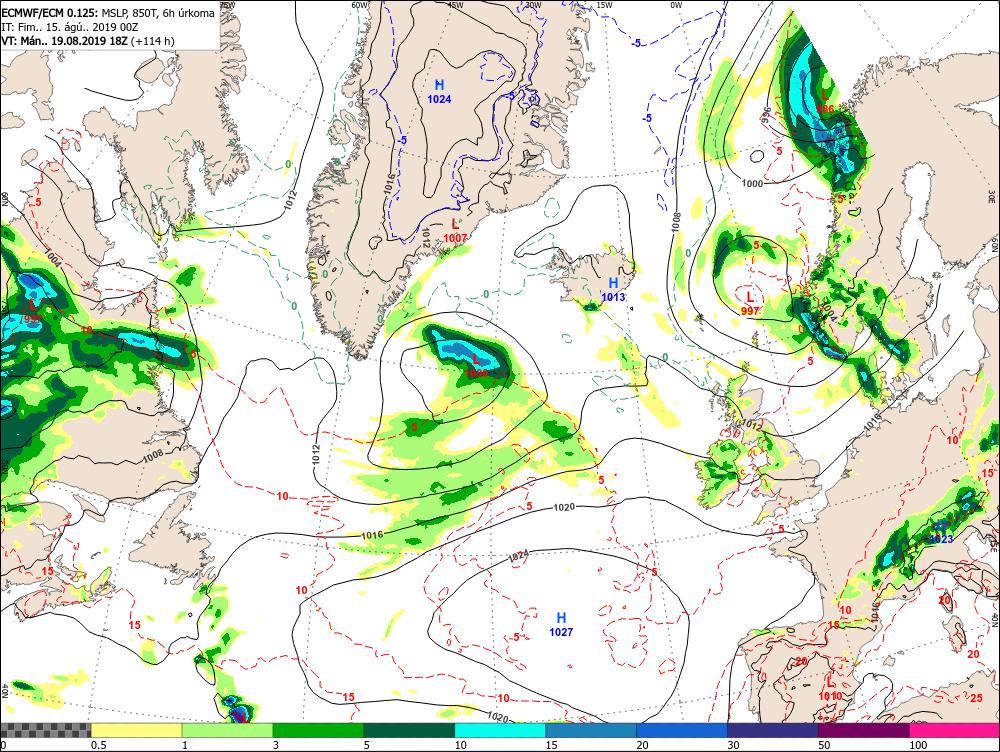Screen dimensions: 1000x752
Task: Click the 'L 1007' low marker on Greenland coast
Action: 455,230
